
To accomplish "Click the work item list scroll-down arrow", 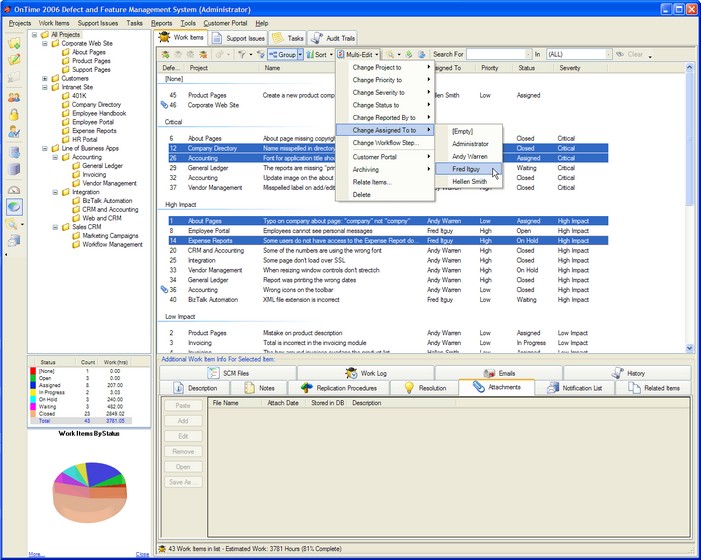I will pyautogui.click(x=689, y=348).
